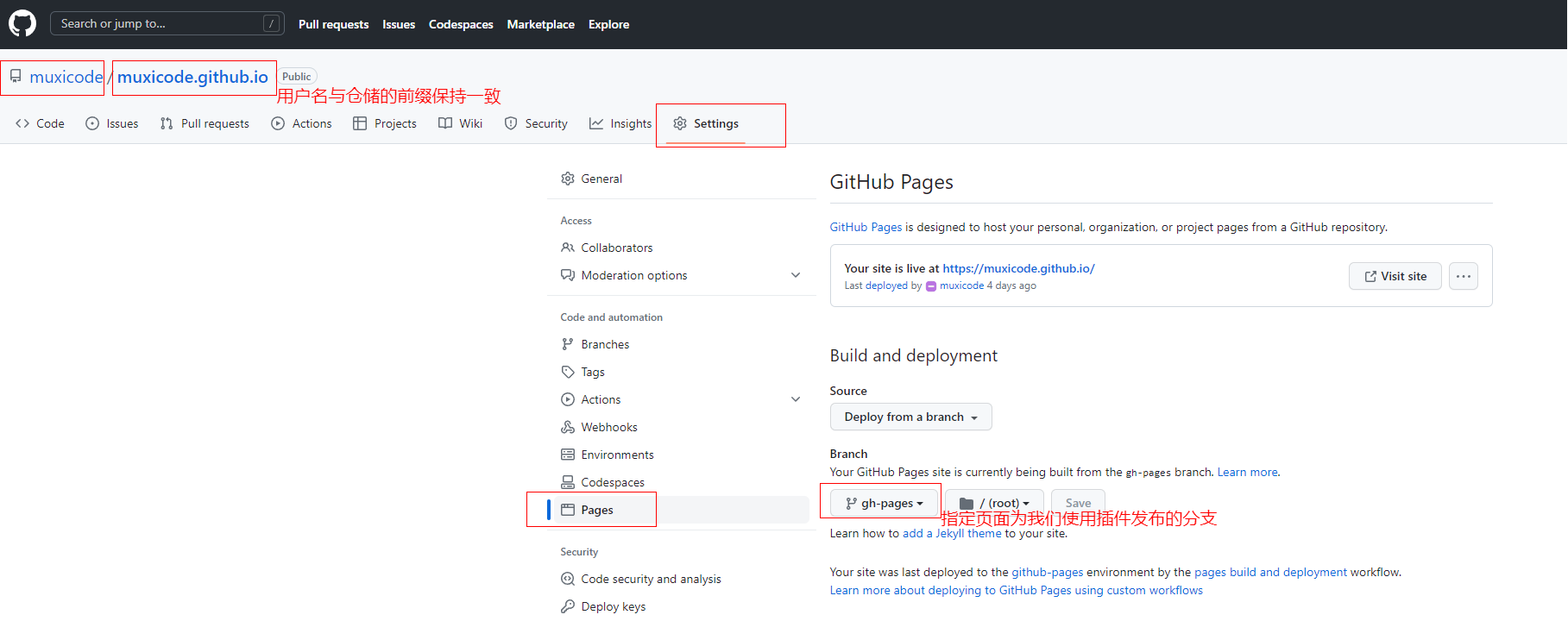
Task: Click the Collaborators people icon
Action: [567, 248]
